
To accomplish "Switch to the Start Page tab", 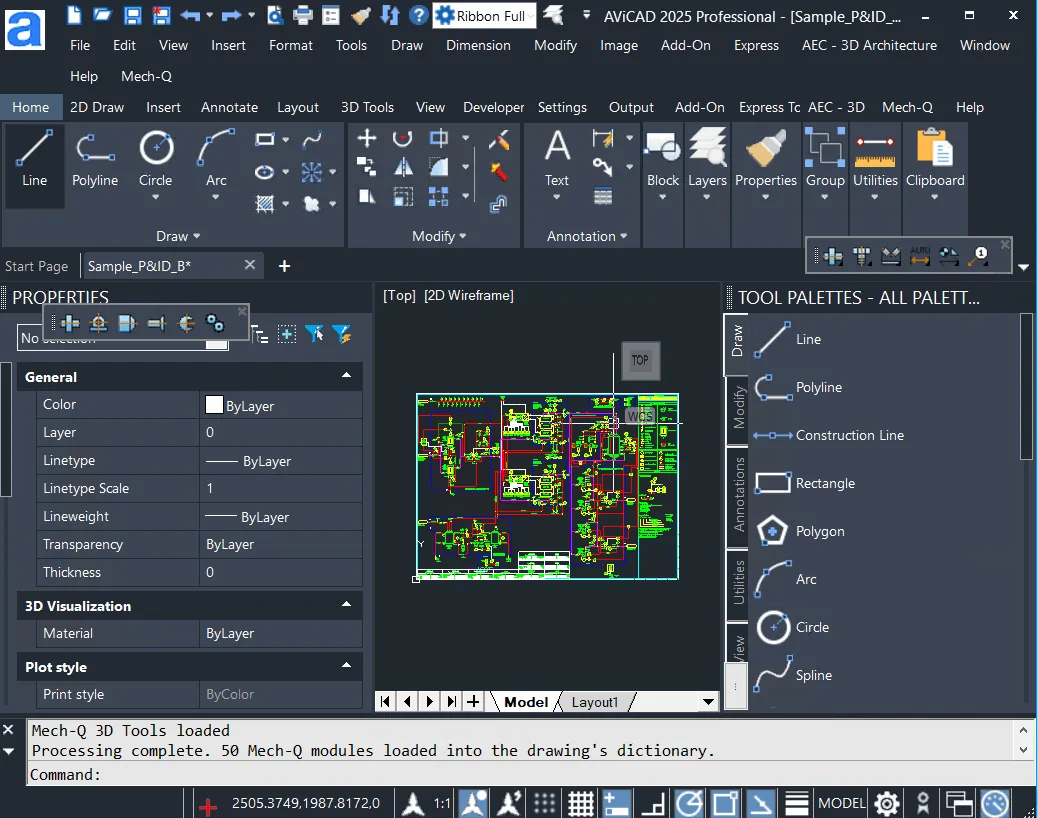I will (36, 266).
